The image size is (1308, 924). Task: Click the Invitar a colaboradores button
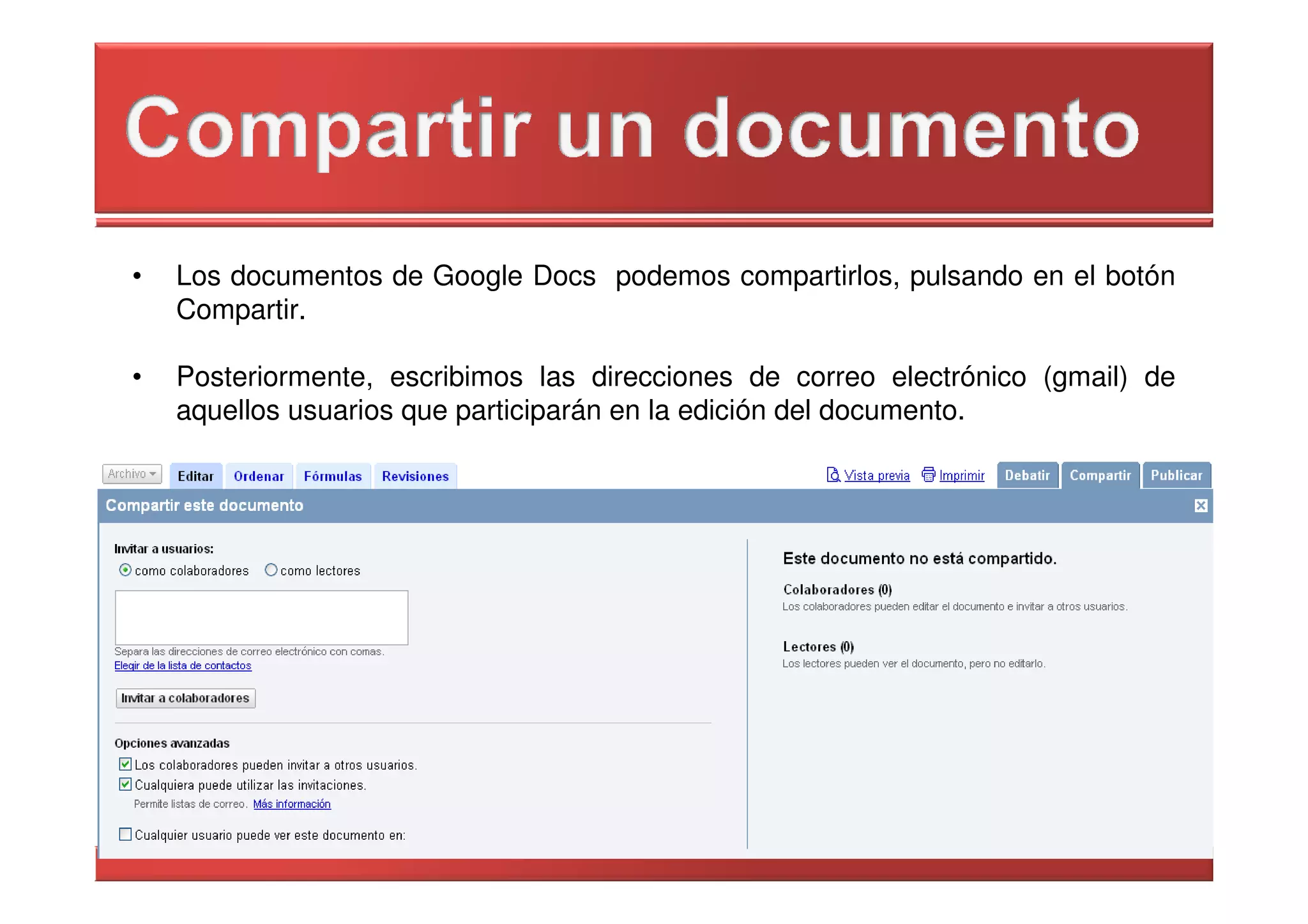pos(185,698)
